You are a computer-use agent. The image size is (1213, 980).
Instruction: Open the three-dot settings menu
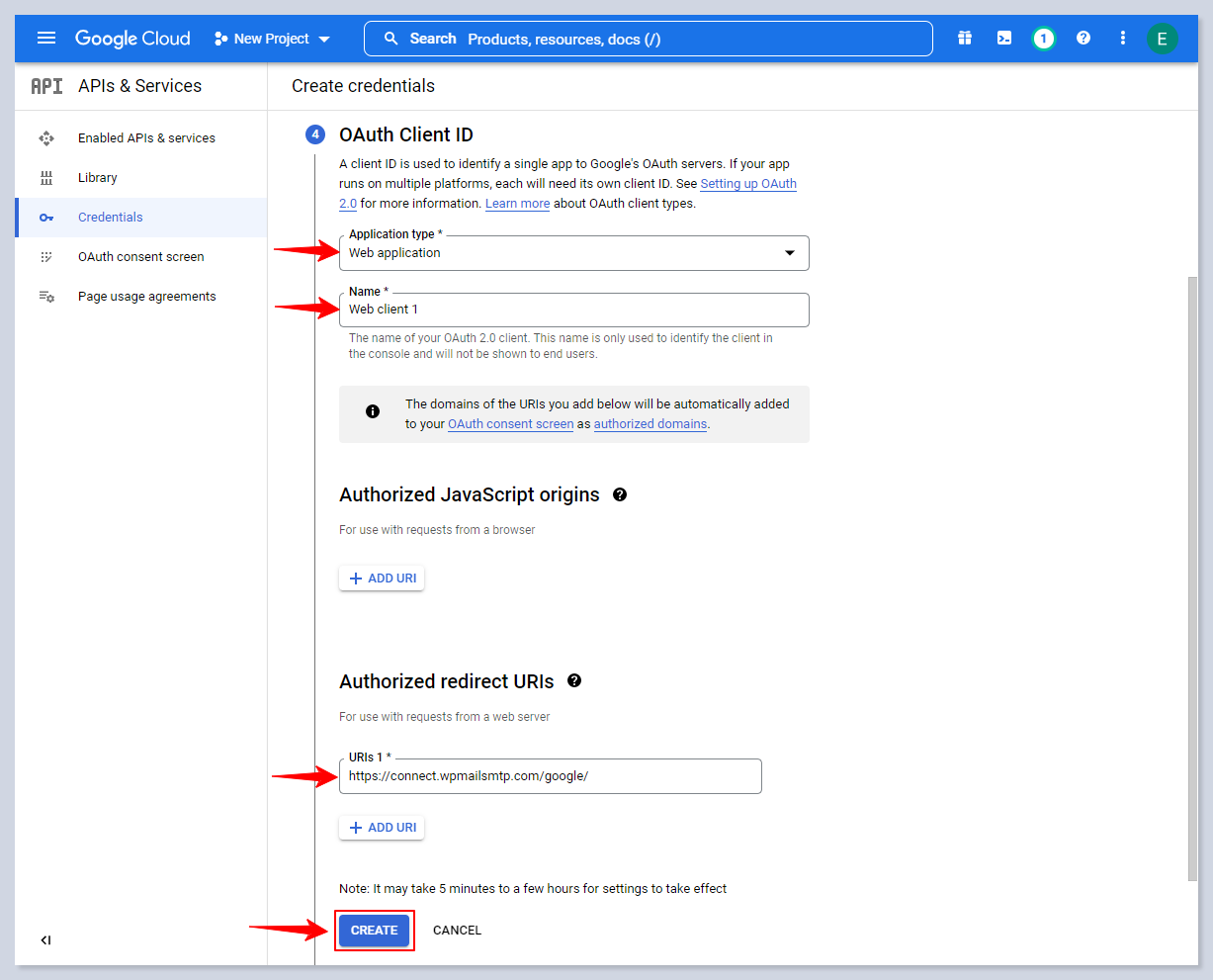pyautogui.click(x=1123, y=39)
